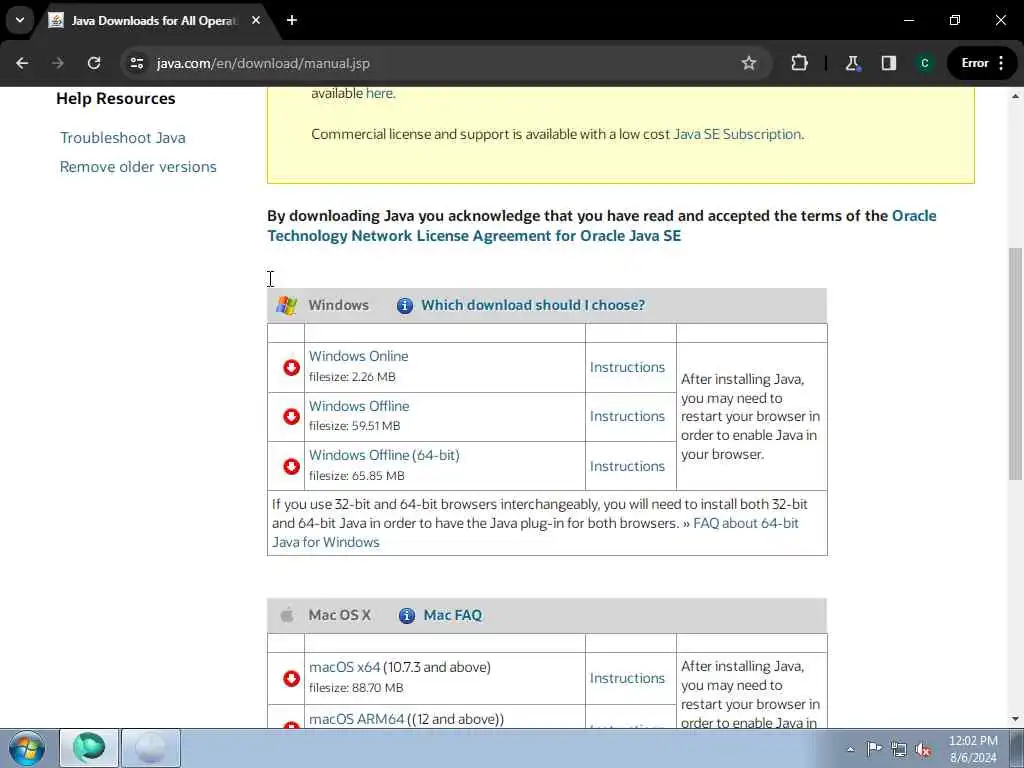Image resolution: width=1024 pixels, height=768 pixels.
Task: Reload the page with the refresh icon
Action: 94,63
